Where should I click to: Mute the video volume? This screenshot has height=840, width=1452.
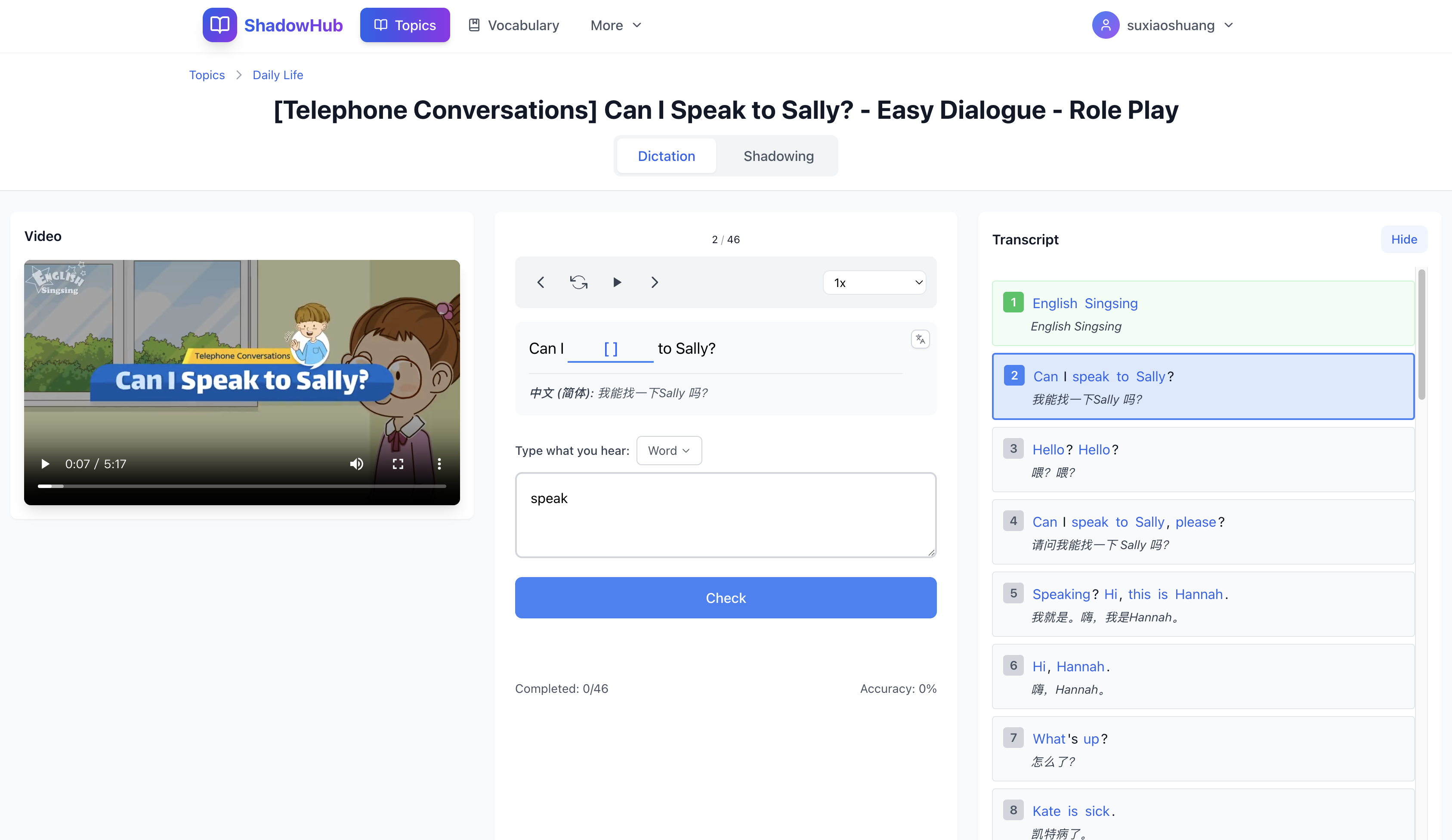pos(357,464)
